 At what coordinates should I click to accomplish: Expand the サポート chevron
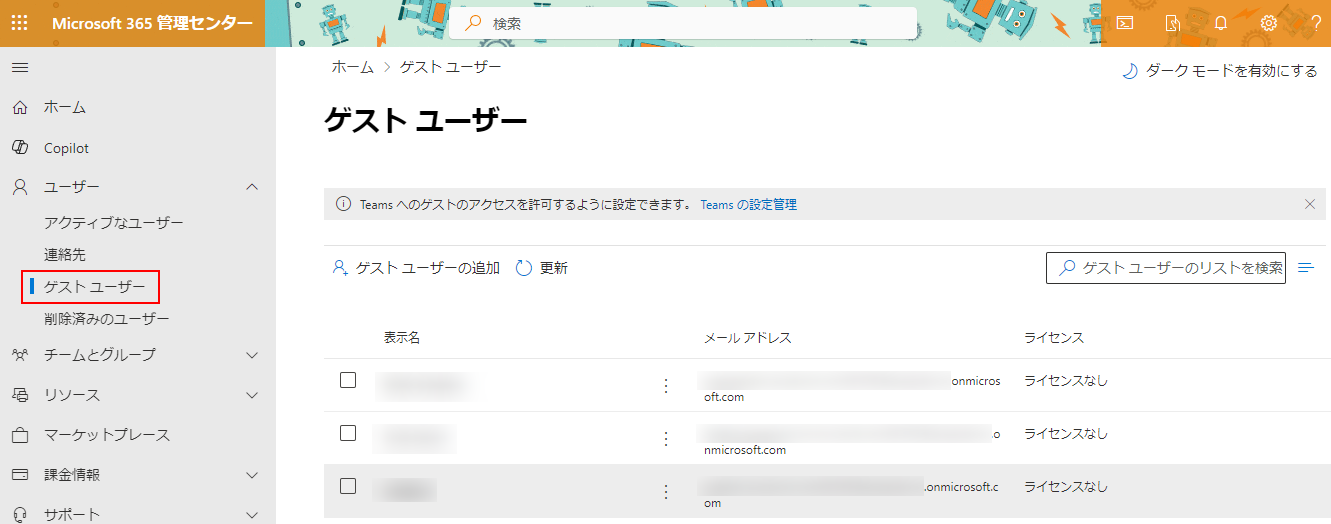tap(252, 515)
